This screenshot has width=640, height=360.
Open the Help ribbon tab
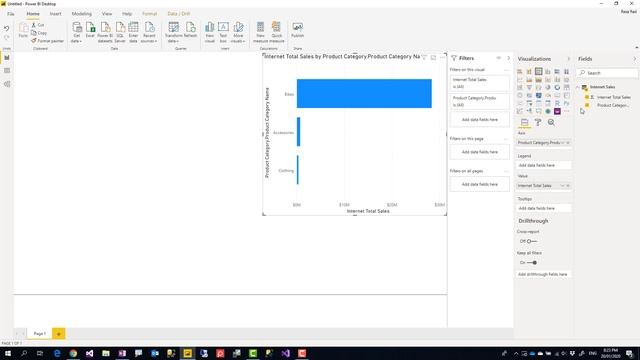tap(127, 14)
